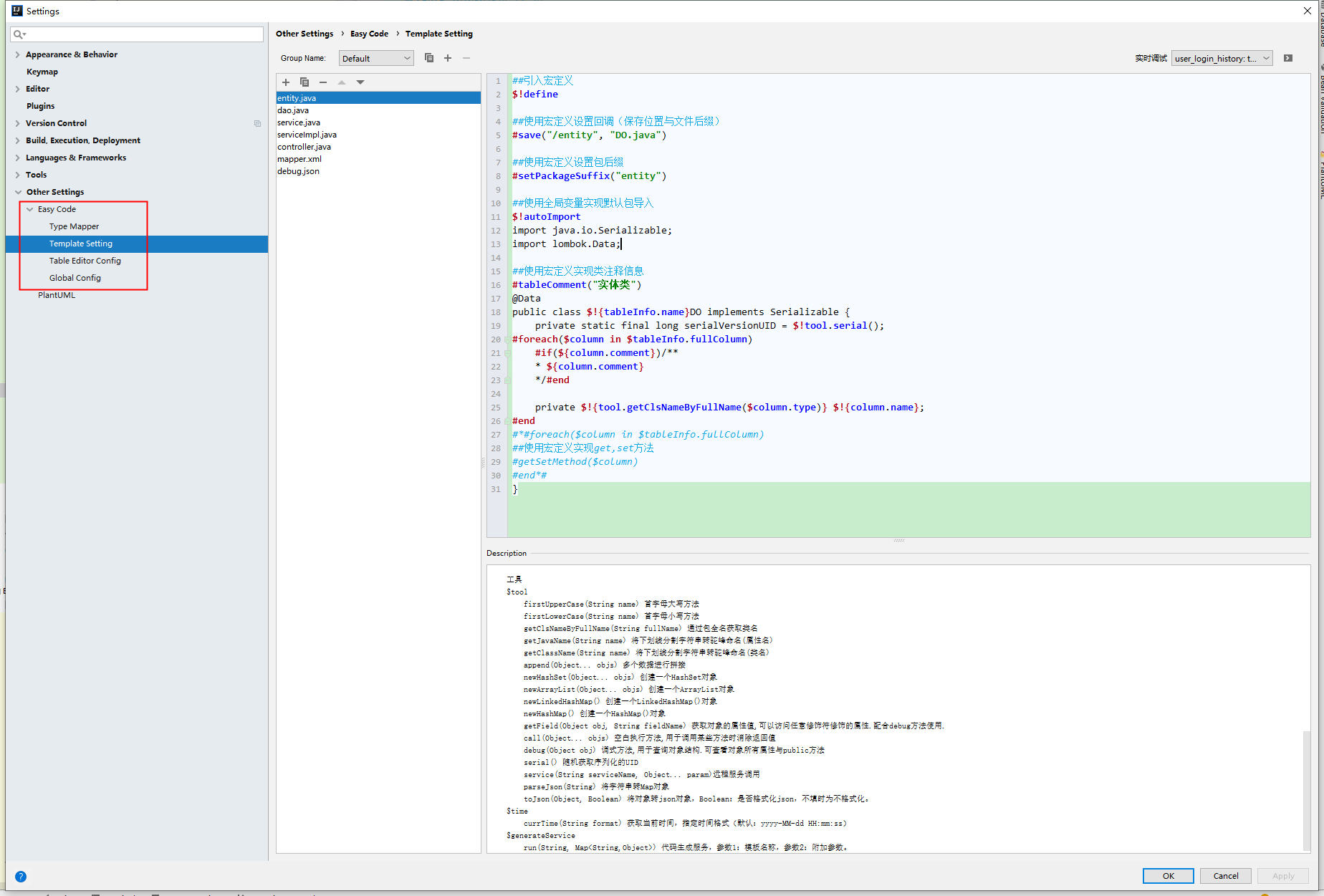1324x896 pixels.
Task: Click the OK button
Action: [1168, 876]
